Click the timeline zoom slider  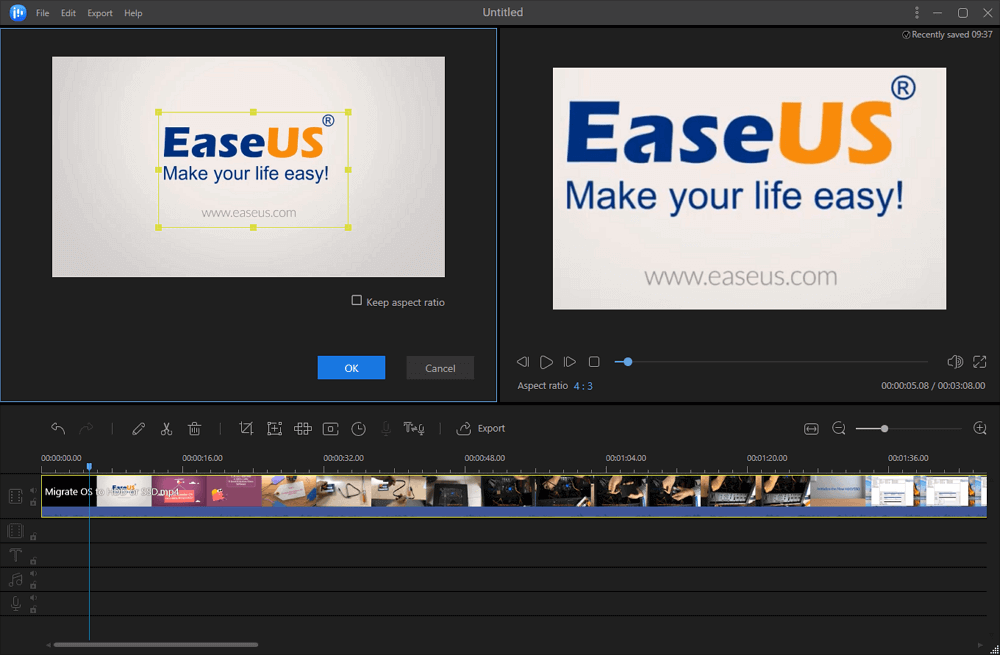point(884,429)
